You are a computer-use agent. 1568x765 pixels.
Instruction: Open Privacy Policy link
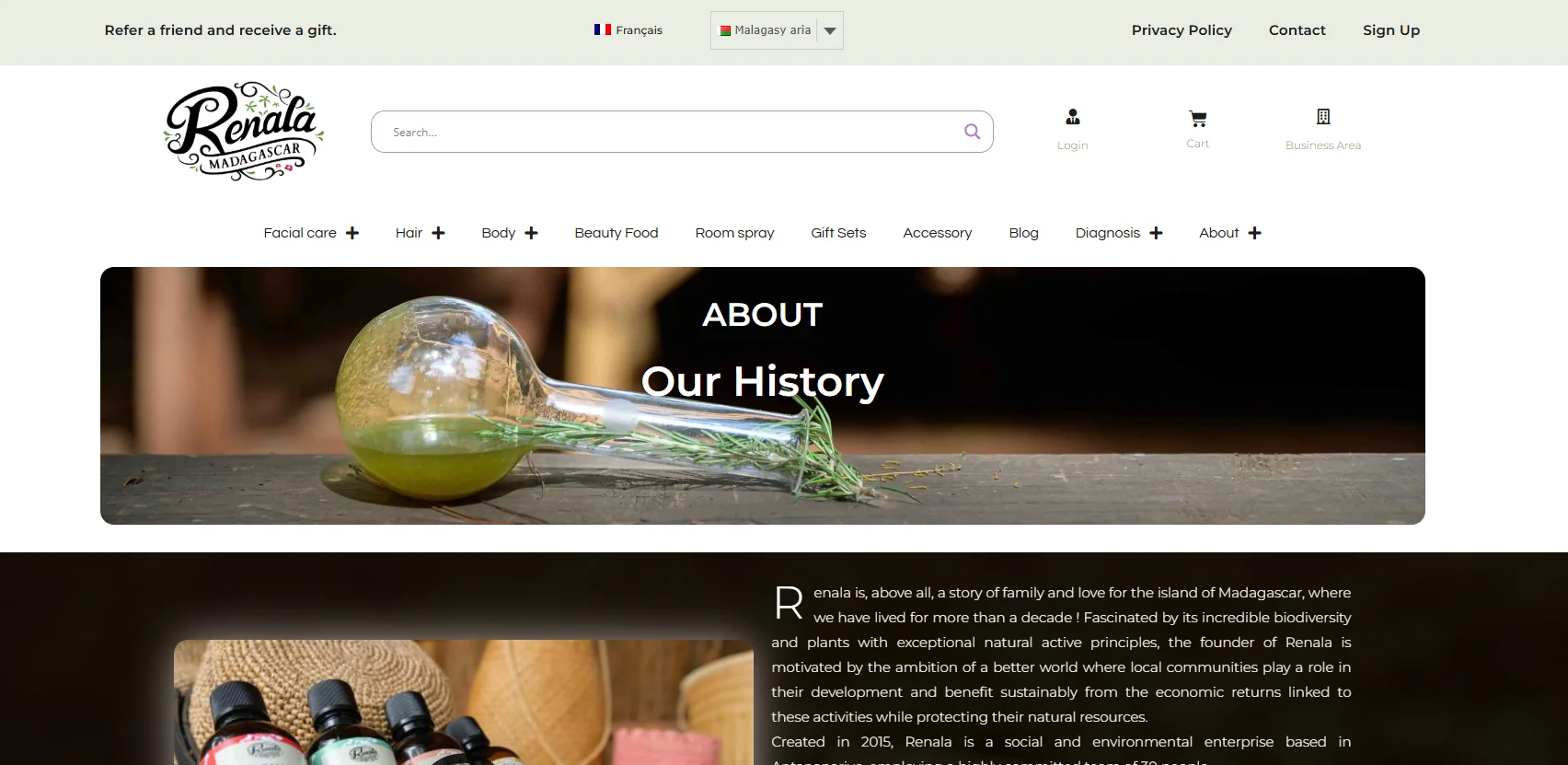click(1182, 29)
